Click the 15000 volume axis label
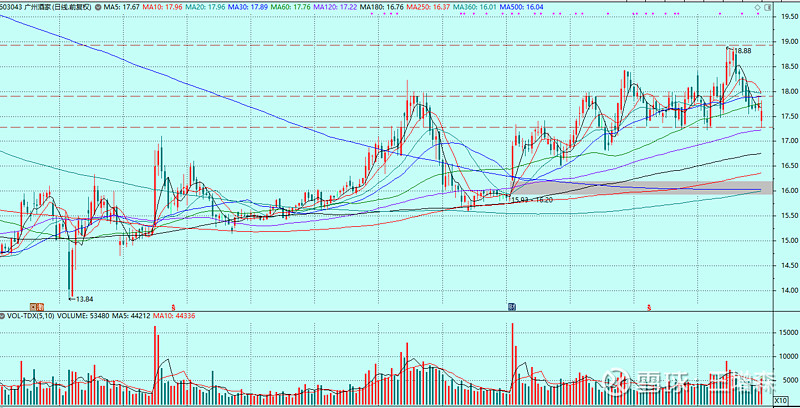This screenshot has height=408, width=800. pyautogui.click(x=789, y=333)
